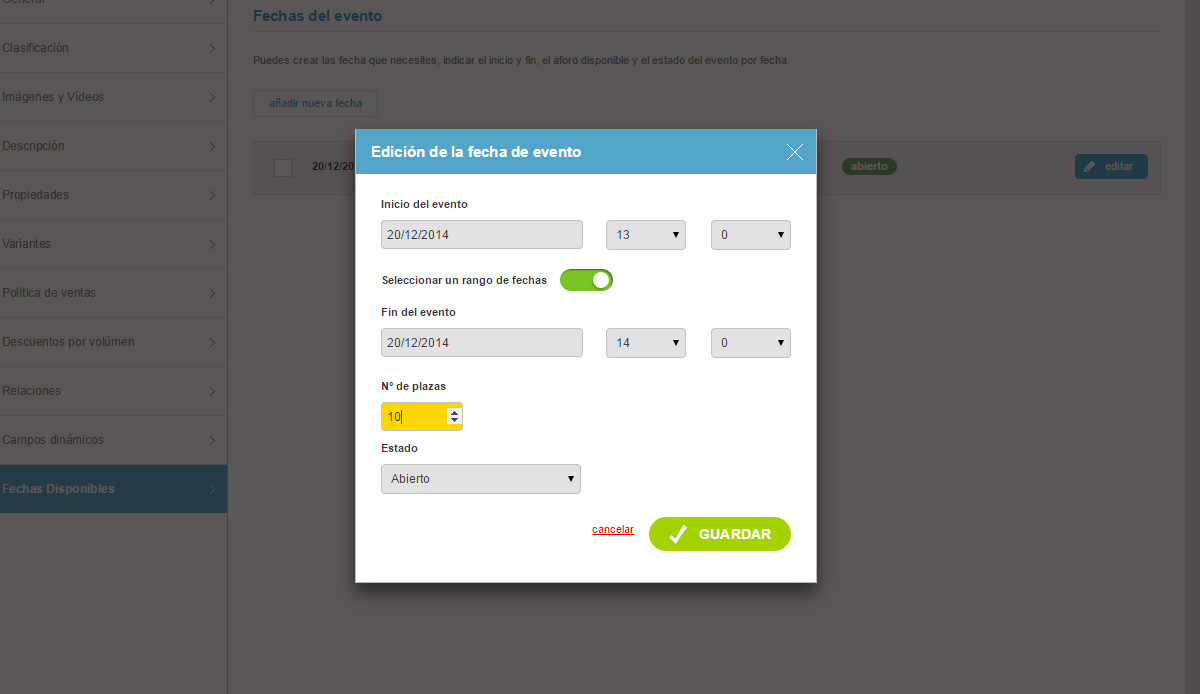1200x694 pixels.
Task: Click chevron beside Campos dinámicos
Action: [x=212, y=440]
